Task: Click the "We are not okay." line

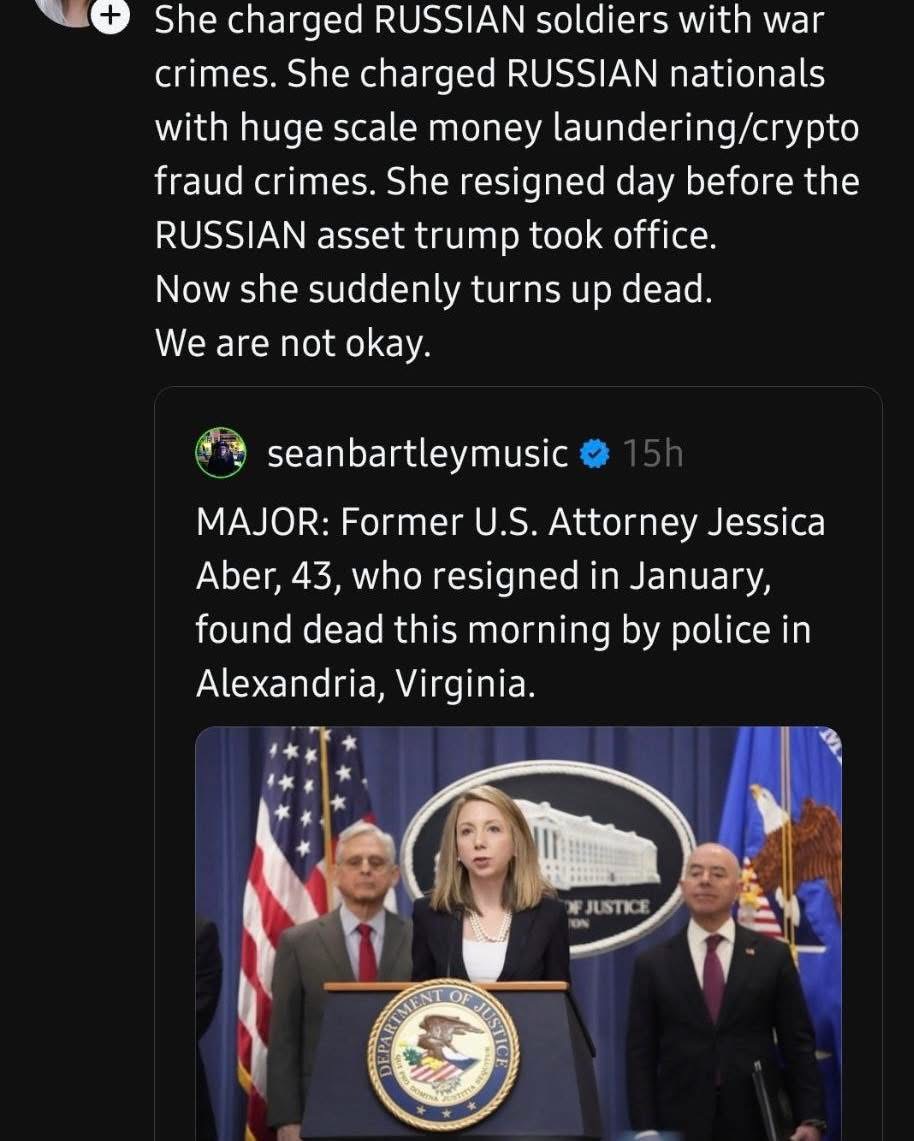Action: [293, 343]
